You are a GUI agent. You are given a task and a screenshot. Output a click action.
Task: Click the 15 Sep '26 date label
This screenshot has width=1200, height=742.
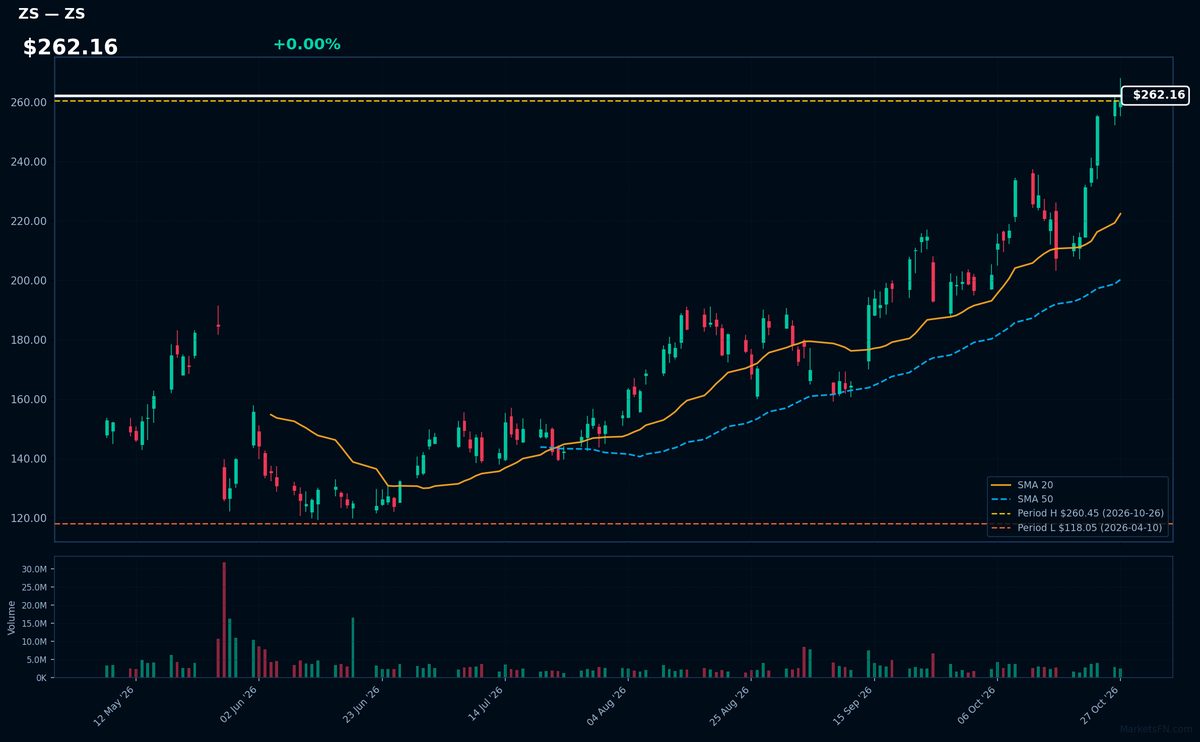click(x=853, y=706)
